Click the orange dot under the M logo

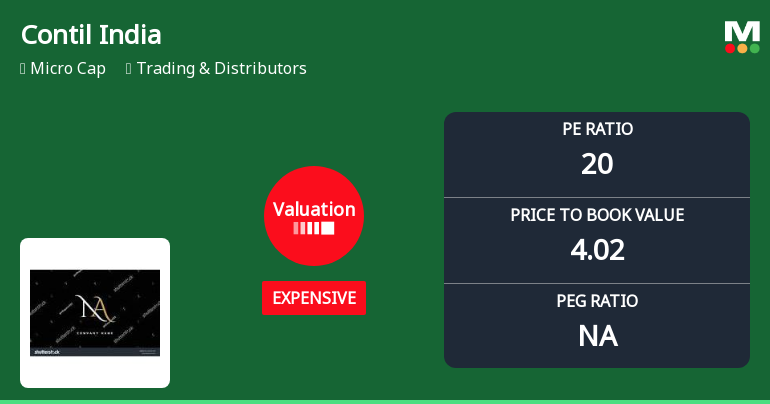(x=742, y=48)
